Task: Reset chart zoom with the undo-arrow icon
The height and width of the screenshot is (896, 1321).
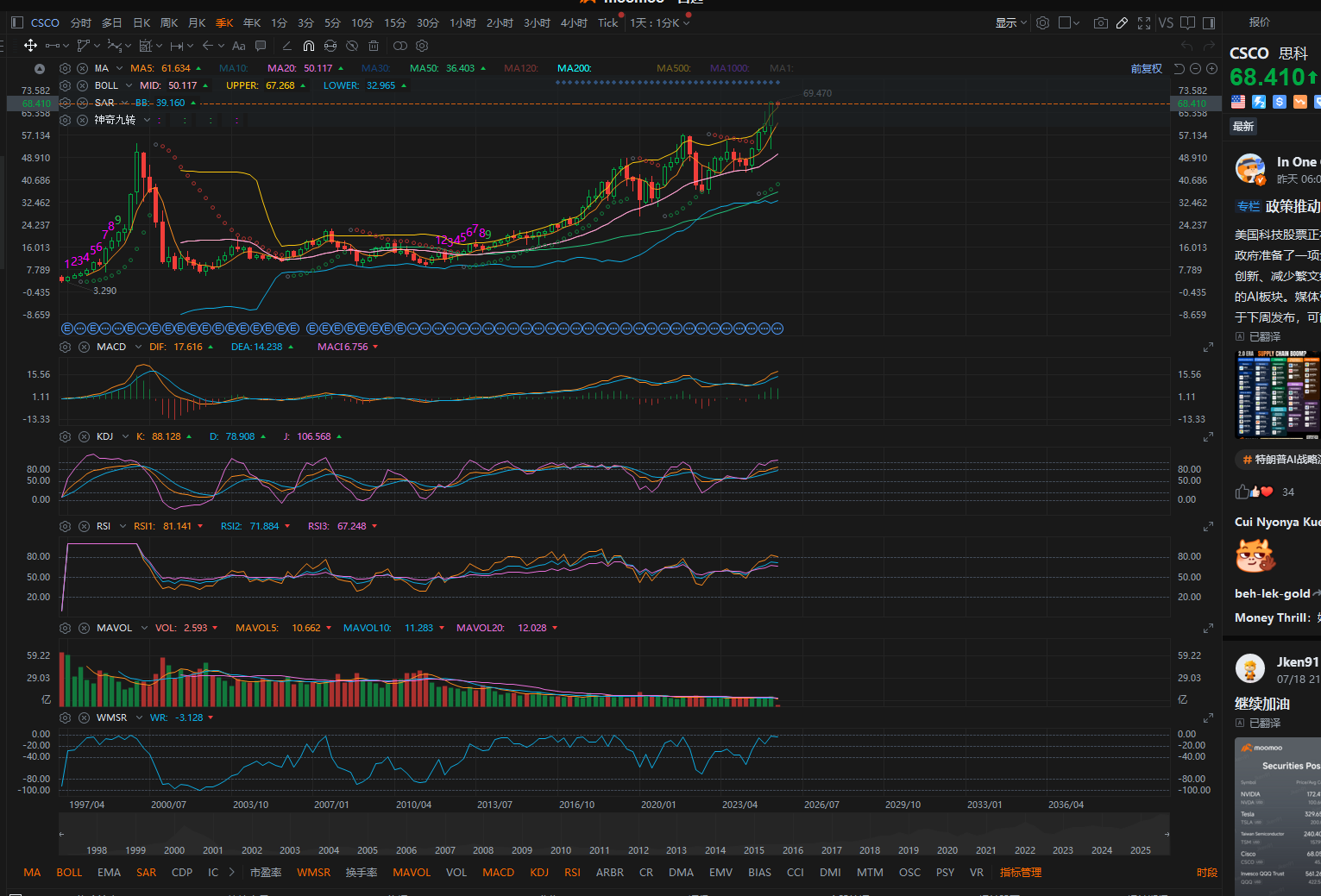Action: pyautogui.click(x=1179, y=68)
